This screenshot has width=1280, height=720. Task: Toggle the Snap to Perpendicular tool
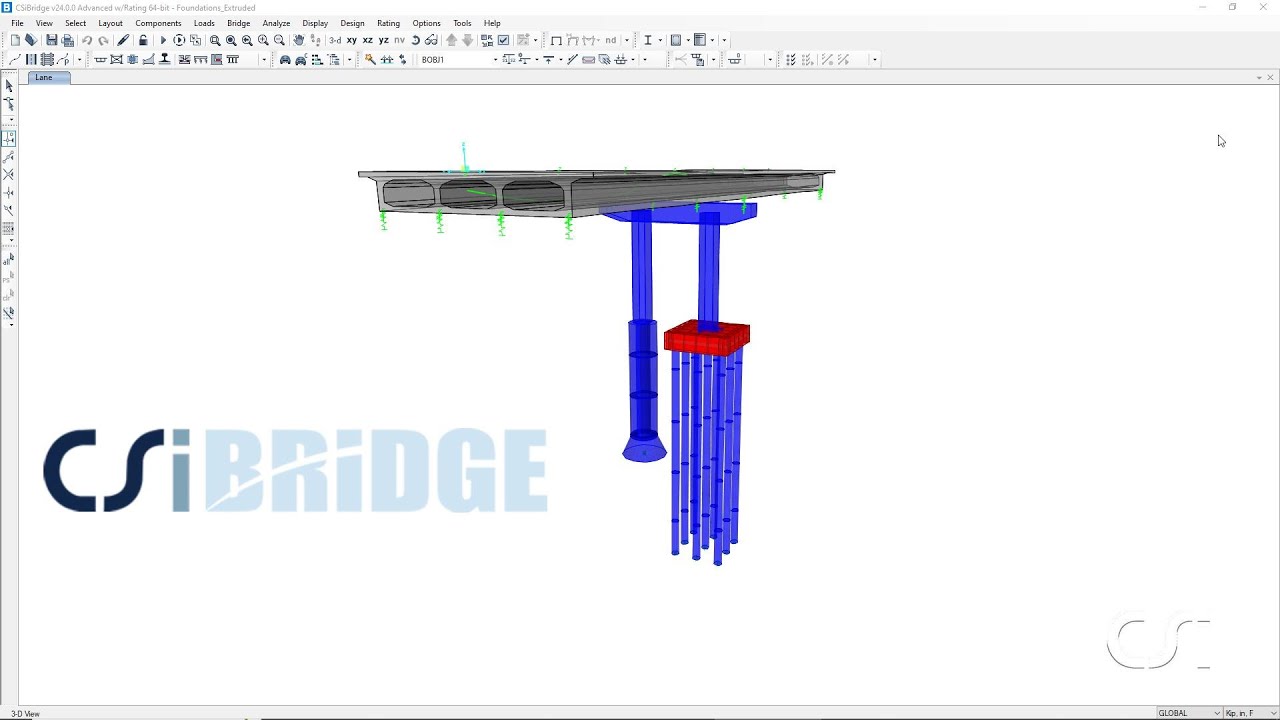pos(9,193)
